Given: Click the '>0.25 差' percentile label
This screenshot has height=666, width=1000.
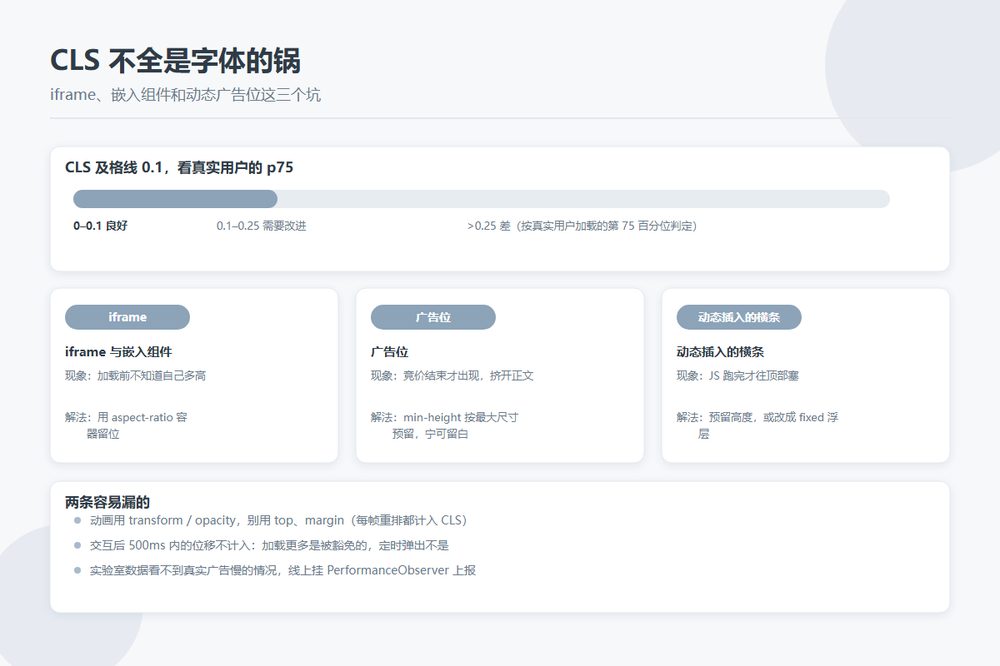Looking at the screenshot, I should pyautogui.click(x=582, y=226).
